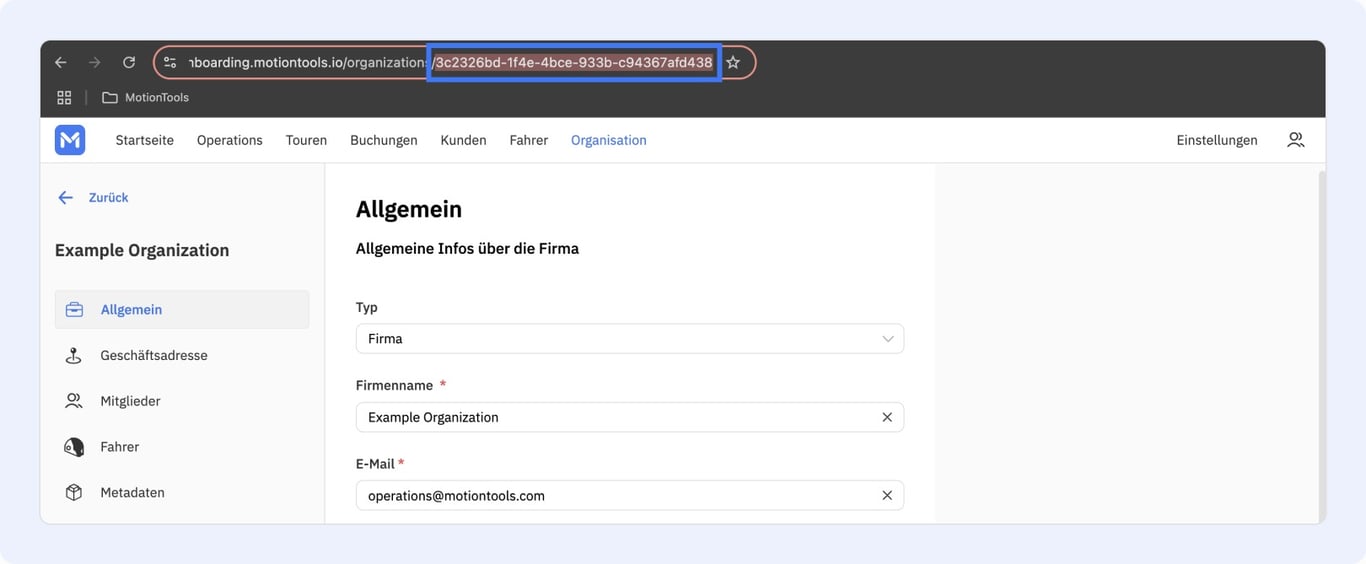Open the Touren section
This screenshot has height=564, width=1366.
(306, 140)
